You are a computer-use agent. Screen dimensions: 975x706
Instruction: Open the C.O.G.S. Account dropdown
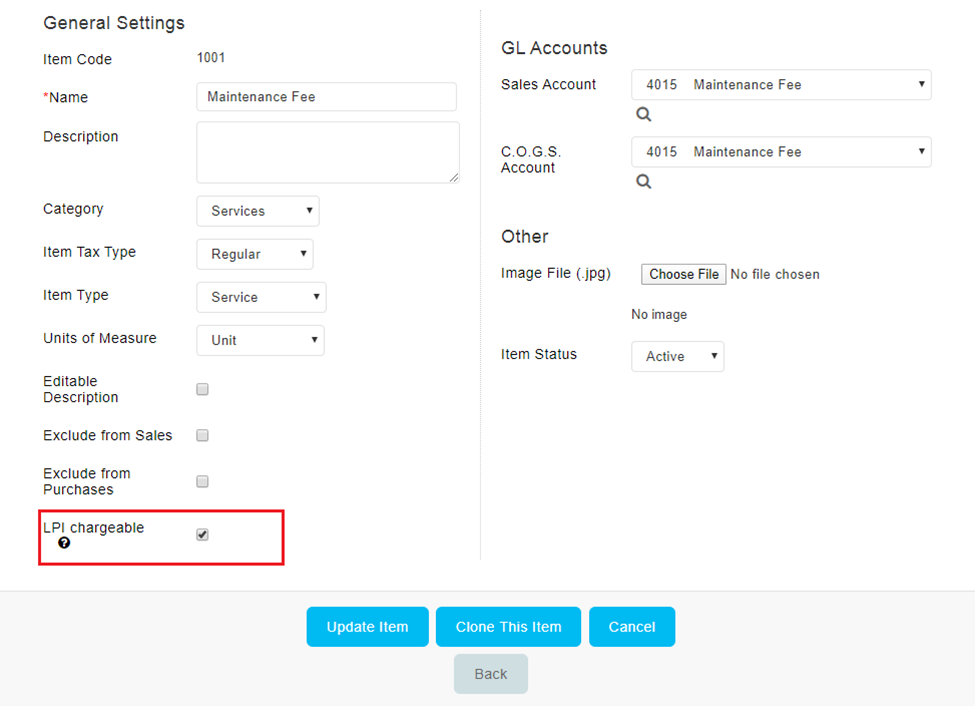coord(781,152)
